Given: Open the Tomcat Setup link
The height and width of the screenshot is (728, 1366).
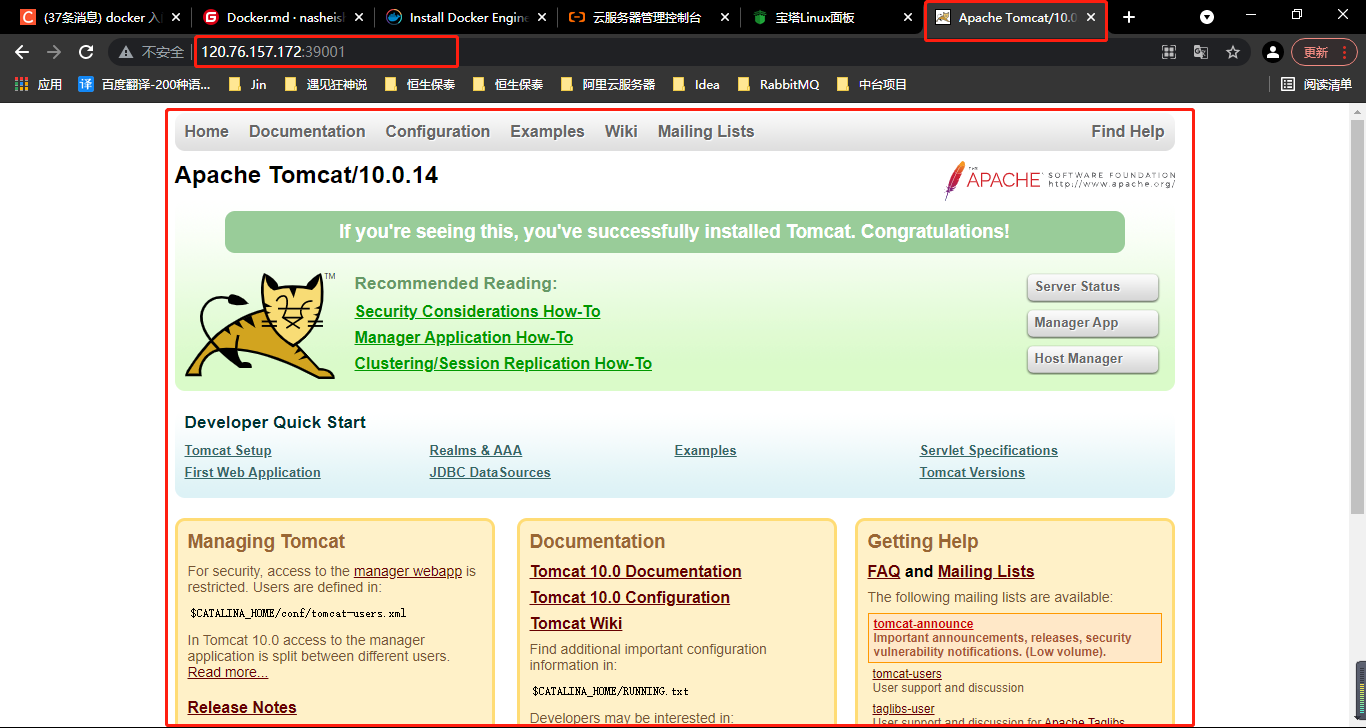Looking at the screenshot, I should (x=228, y=450).
